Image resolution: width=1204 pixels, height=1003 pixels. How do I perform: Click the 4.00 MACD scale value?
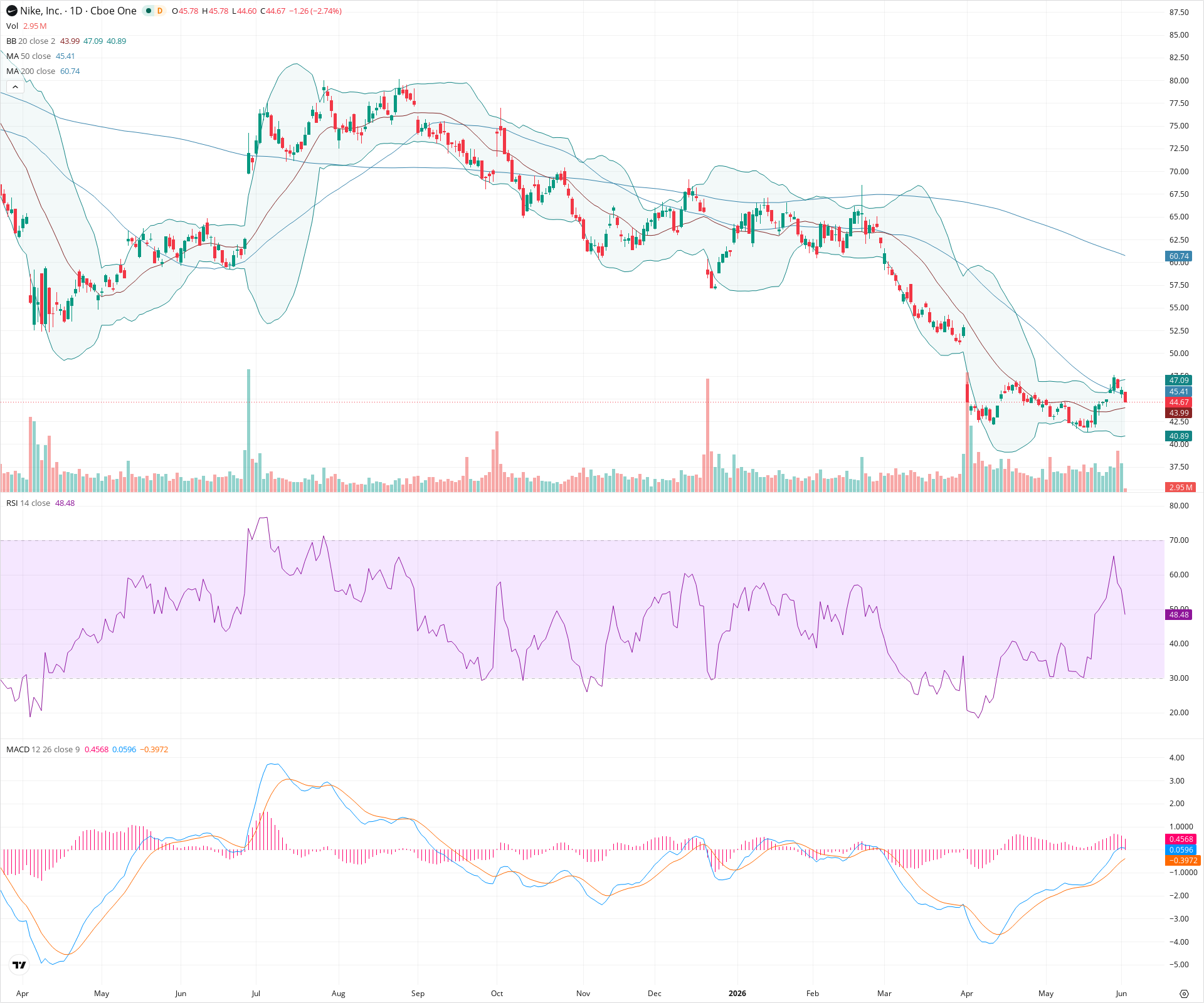click(x=1177, y=757)
